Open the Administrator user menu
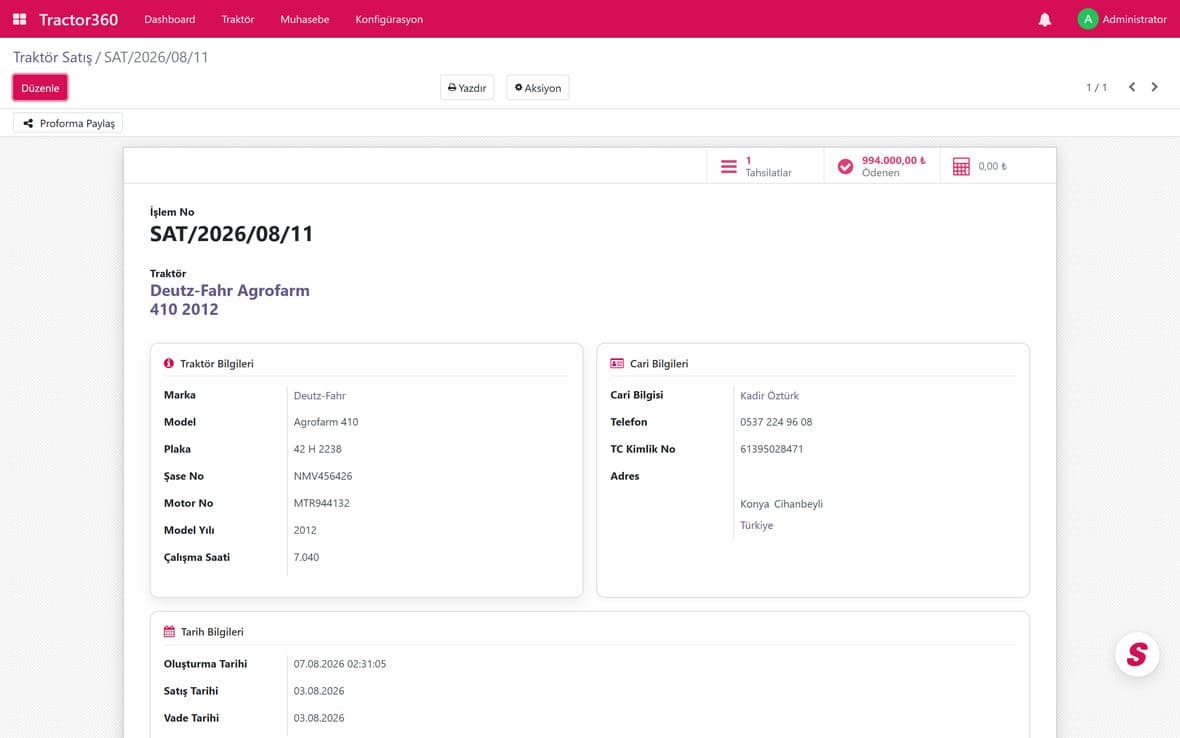The width and height of the screenshot is (1180, 738). [x=1121, y=20]
